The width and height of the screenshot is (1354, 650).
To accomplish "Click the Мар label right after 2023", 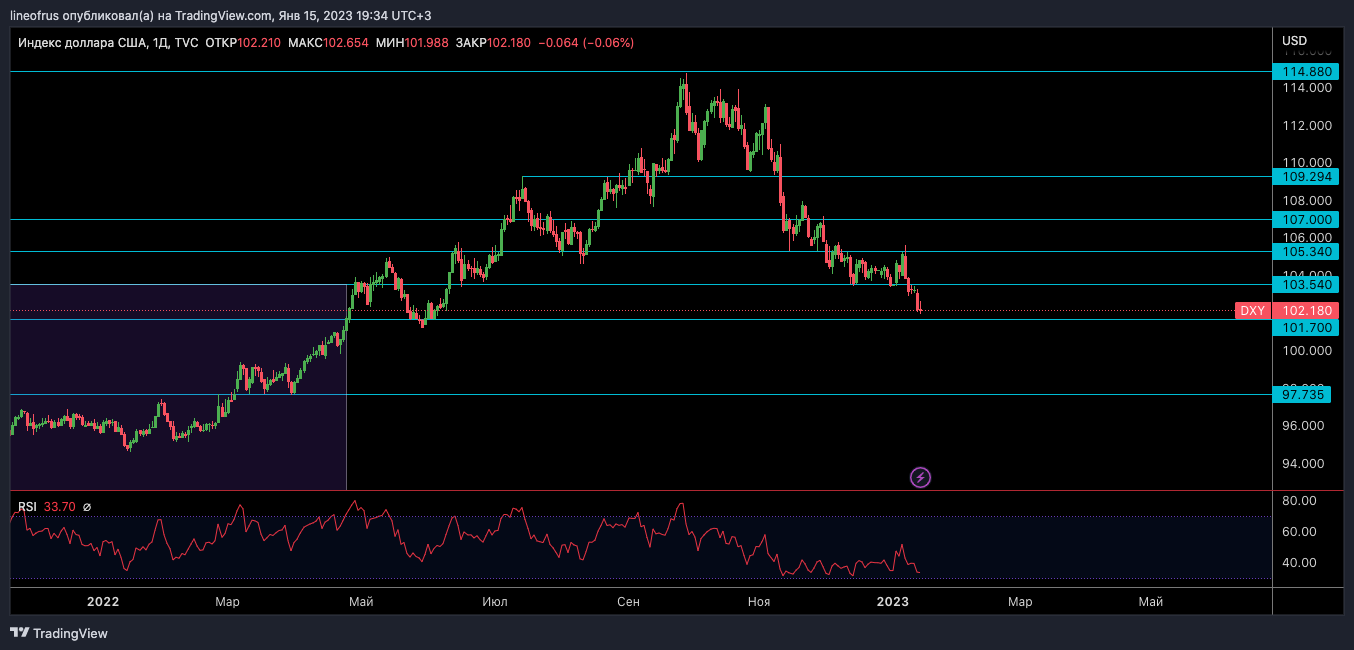I will [1019, 601].
